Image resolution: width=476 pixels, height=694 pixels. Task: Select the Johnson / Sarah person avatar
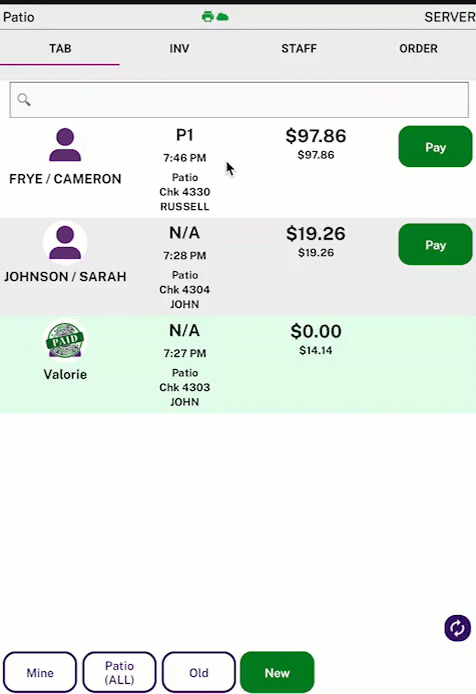tap(65, 243)
